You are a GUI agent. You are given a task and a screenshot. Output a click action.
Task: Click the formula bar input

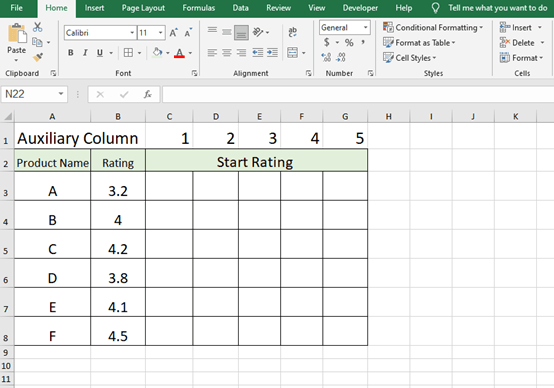358,94
